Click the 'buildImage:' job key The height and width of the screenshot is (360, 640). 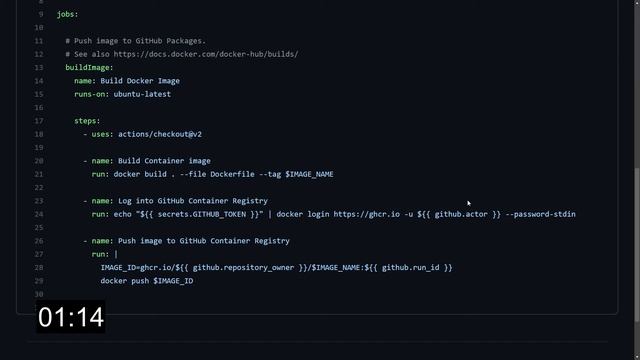[x=89, y=68]
